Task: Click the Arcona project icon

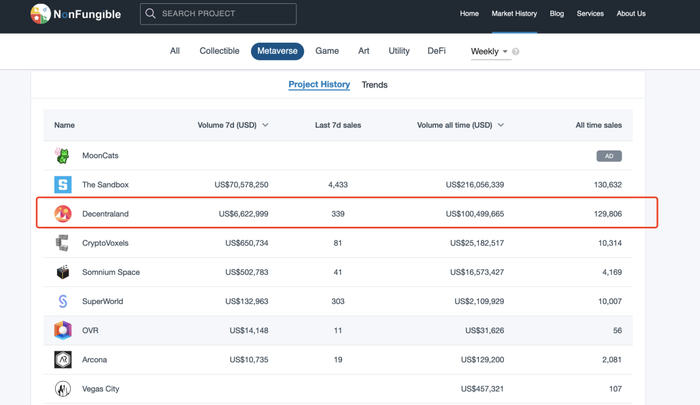Action: coord(62,359)
